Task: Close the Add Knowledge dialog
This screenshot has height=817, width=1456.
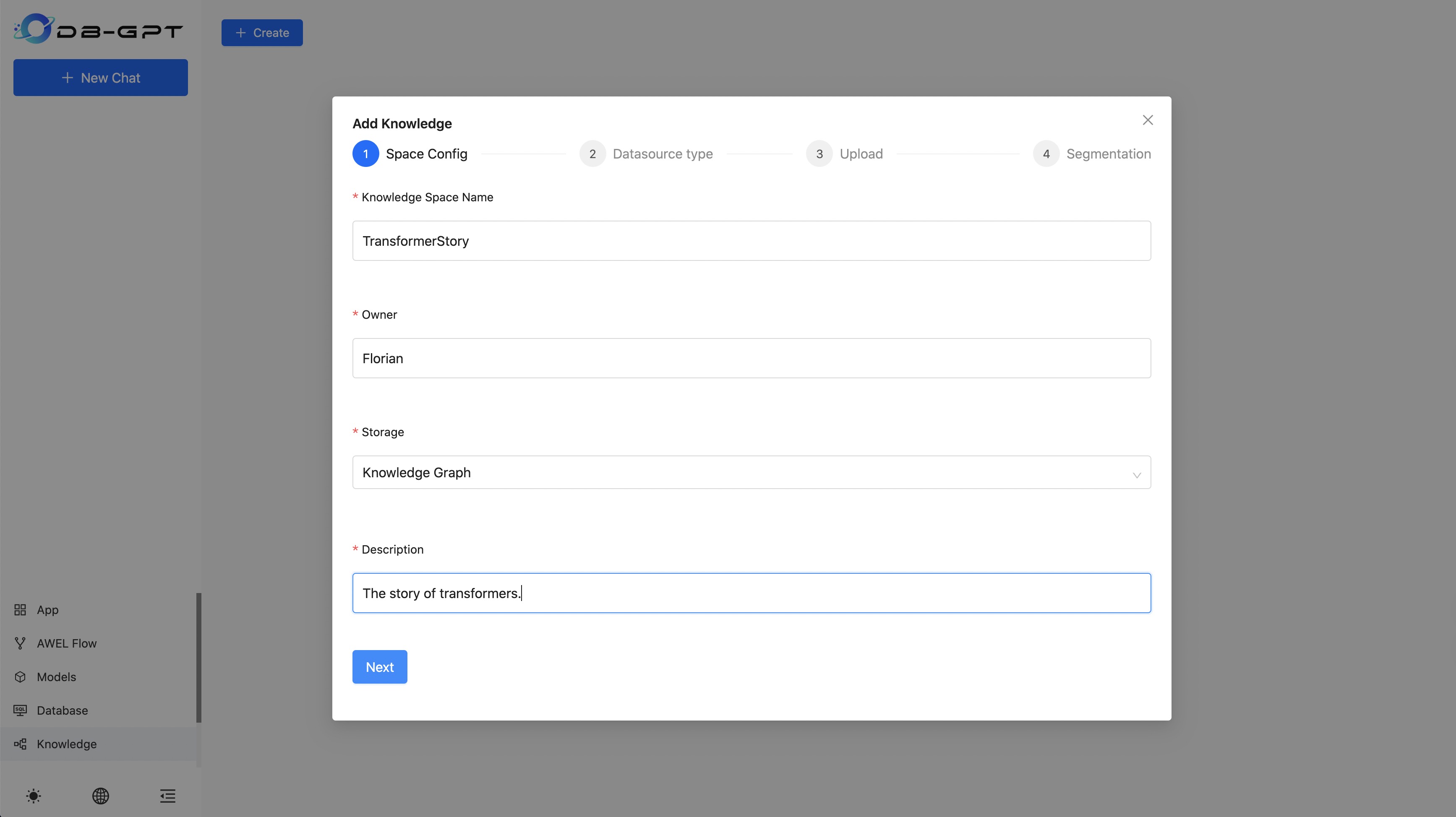Action: (x=1148, y=120)
